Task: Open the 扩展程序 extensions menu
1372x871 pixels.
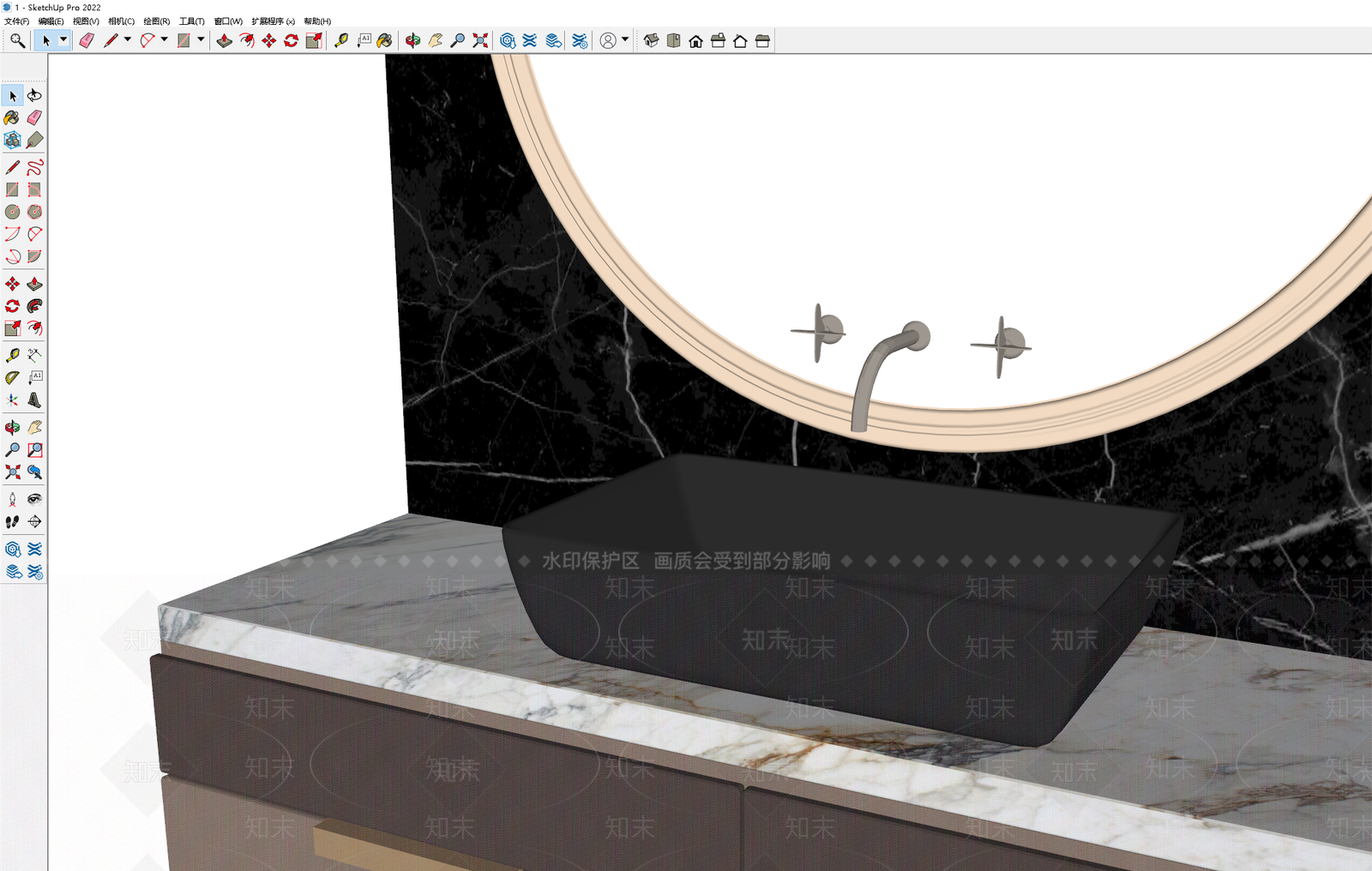Action: (273, 21)
